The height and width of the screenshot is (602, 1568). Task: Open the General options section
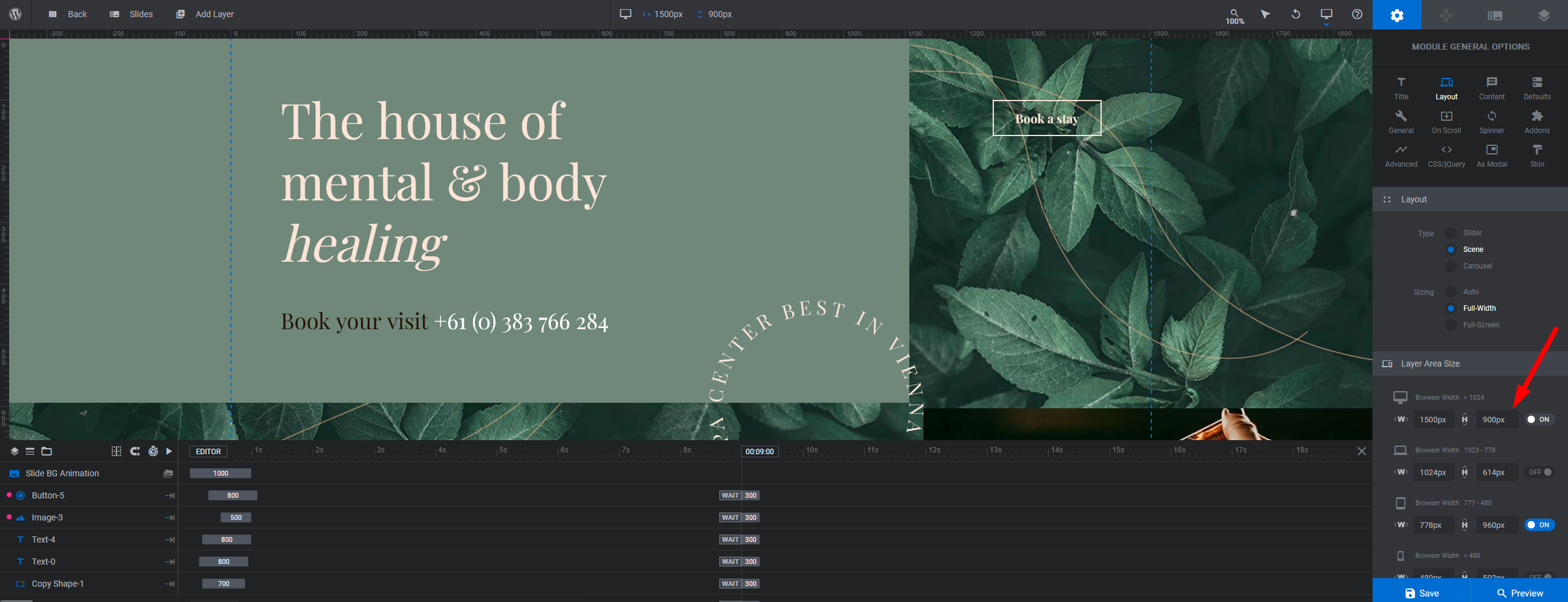point(1401,122)
